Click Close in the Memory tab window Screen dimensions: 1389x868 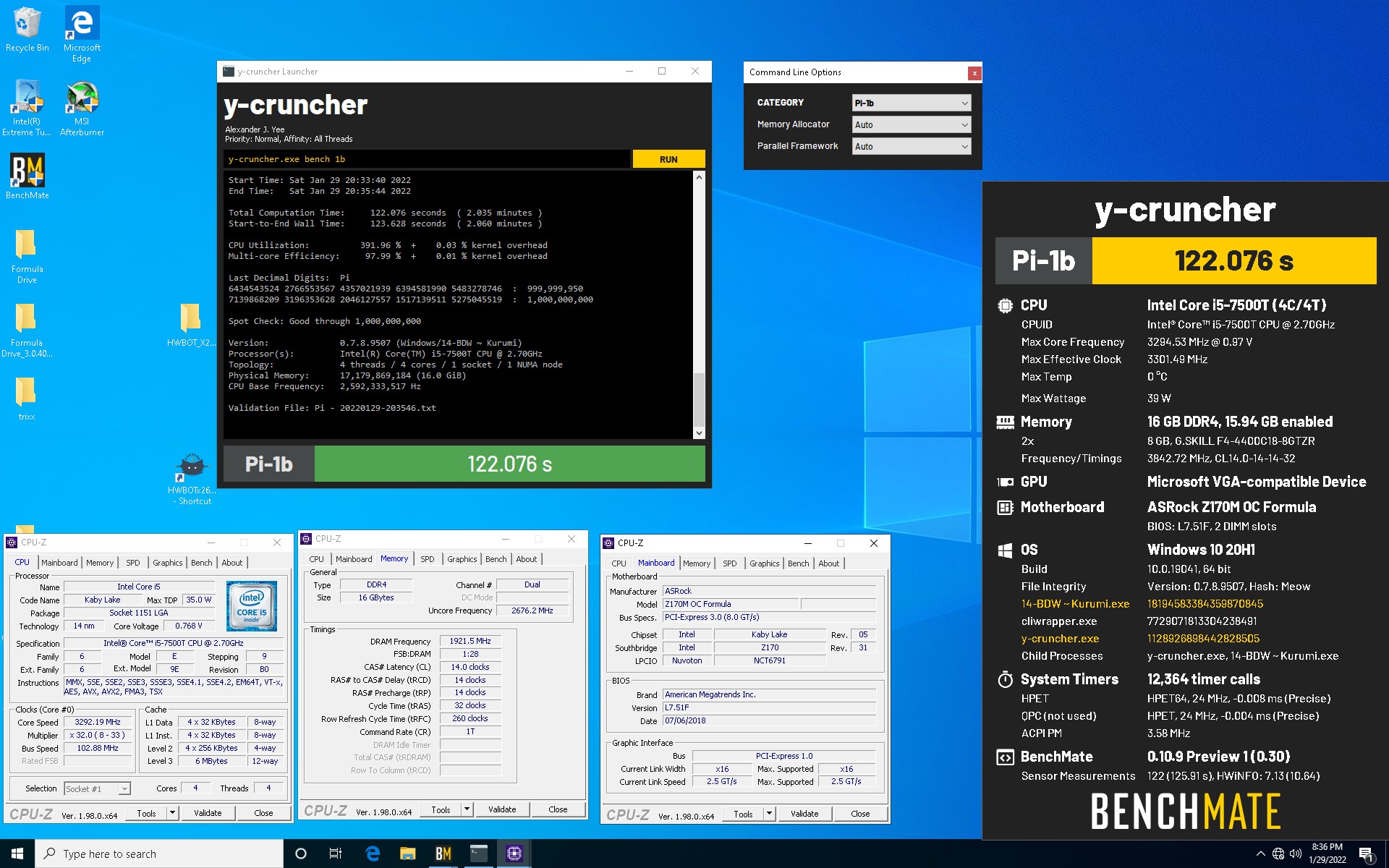[558, 809]
